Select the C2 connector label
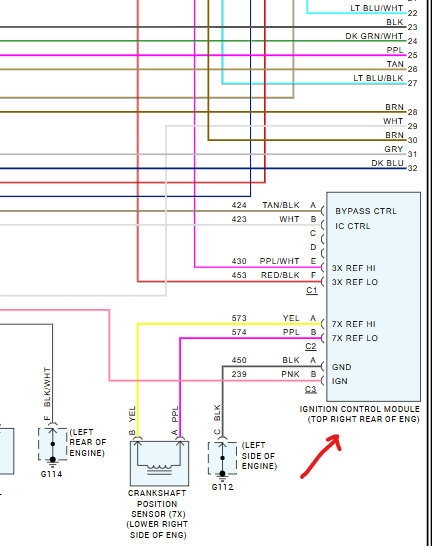The width and height of the screenshot is (433, 546). (x=311, y=346)
